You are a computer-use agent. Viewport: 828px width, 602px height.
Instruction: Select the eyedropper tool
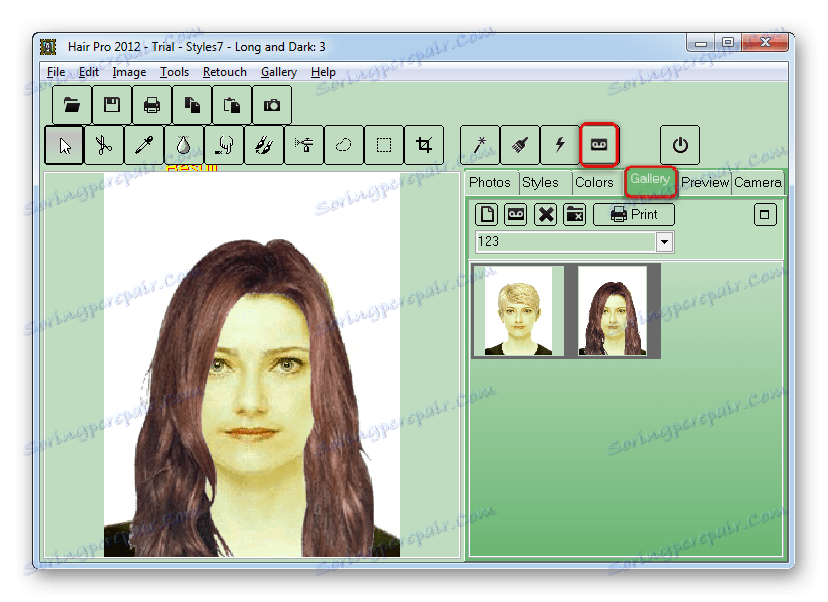(144, 145)
